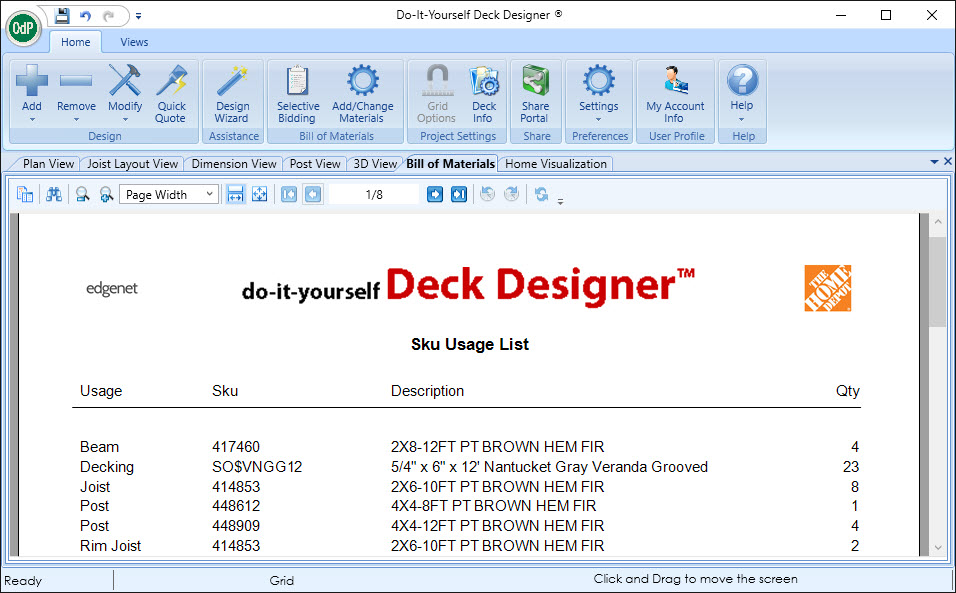The width and height of the screenshot is (956, 593).
Task: Expand the dropdown arrow under Settings
Action: [598, 120]
